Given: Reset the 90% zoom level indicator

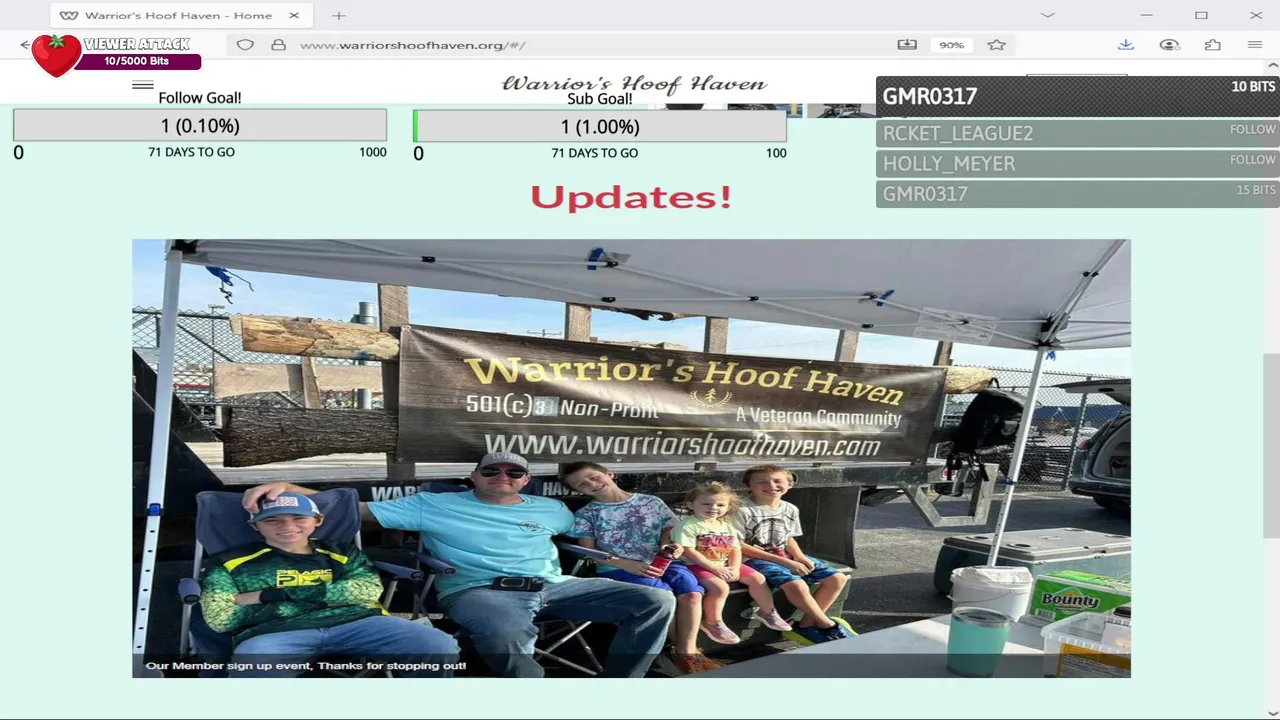Looking at the screenshot, I should click(x=951, y=45).
